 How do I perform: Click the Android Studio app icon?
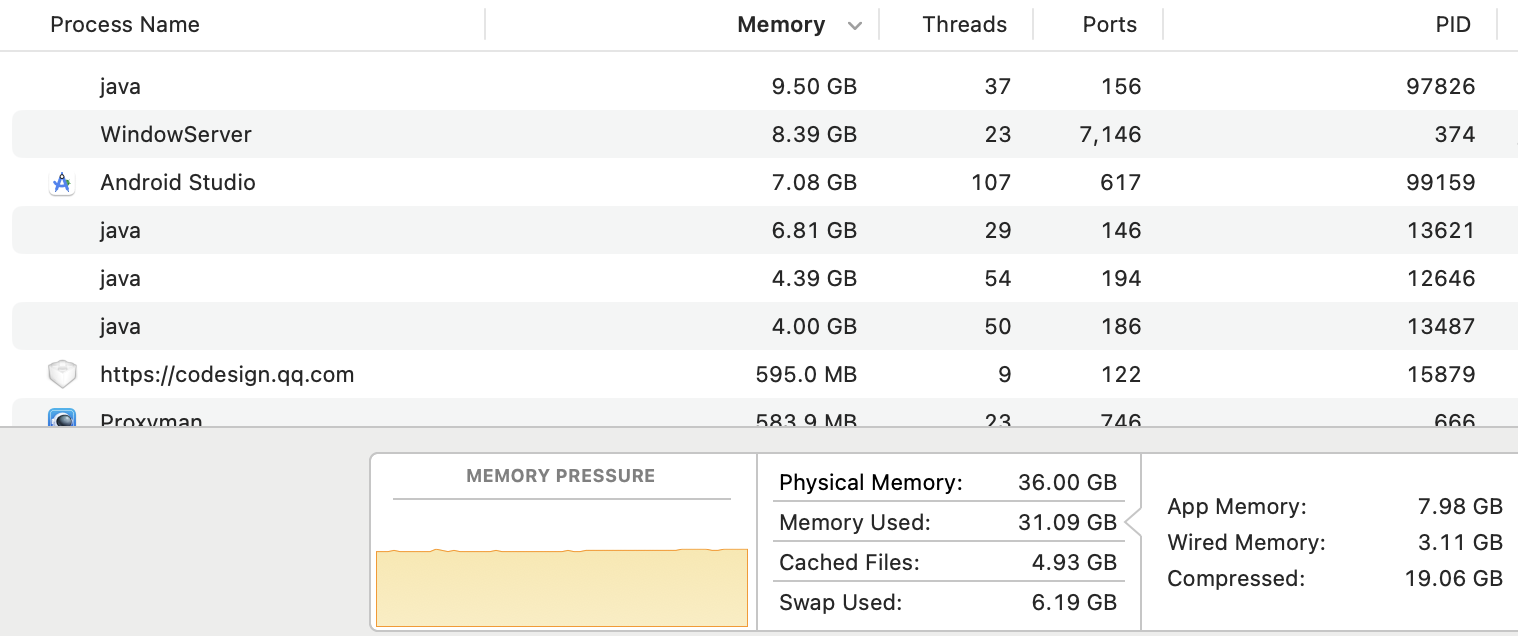point(62,183)
